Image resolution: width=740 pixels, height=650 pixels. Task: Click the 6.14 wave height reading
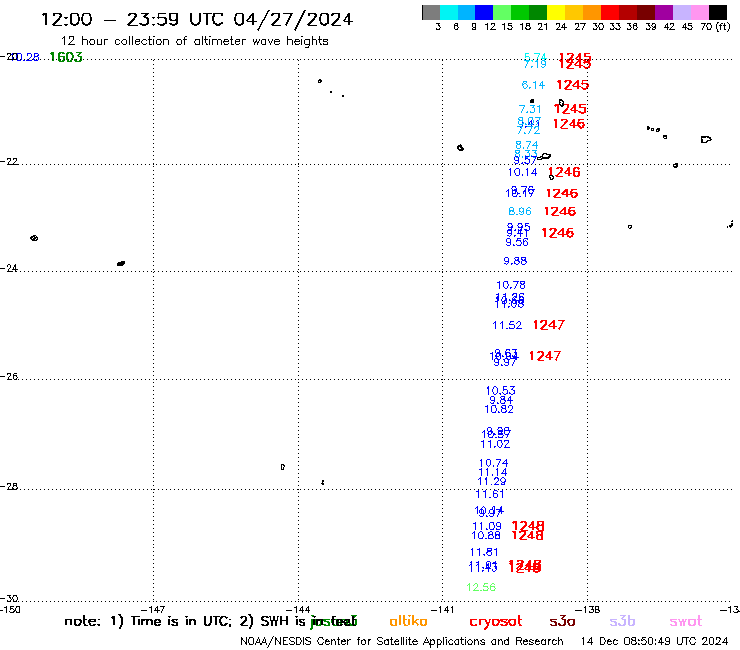533,85
